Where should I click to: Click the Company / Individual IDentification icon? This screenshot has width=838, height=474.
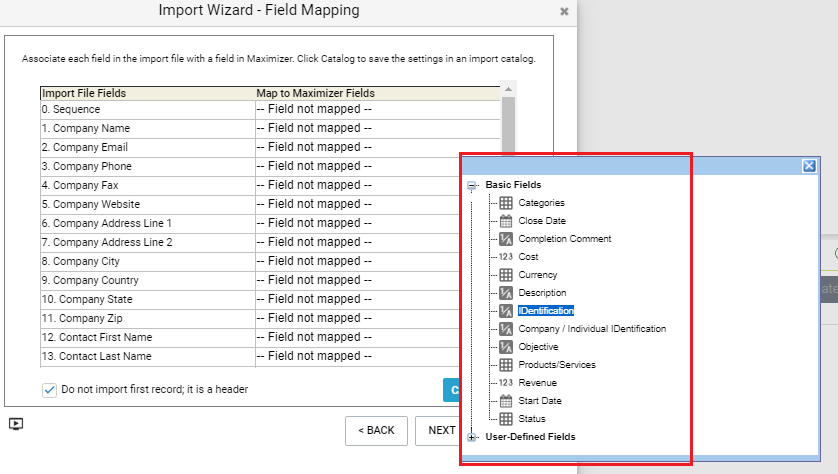tap(506, 329)
